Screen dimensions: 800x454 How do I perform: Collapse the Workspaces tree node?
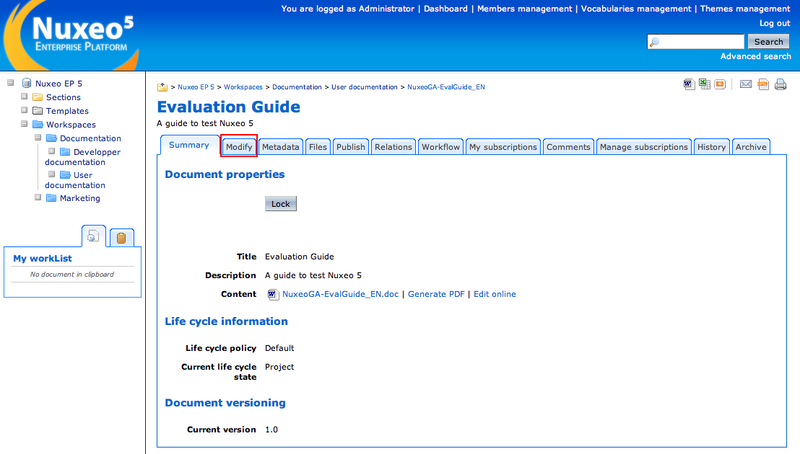pyautogui.click(x=24, y=123)
